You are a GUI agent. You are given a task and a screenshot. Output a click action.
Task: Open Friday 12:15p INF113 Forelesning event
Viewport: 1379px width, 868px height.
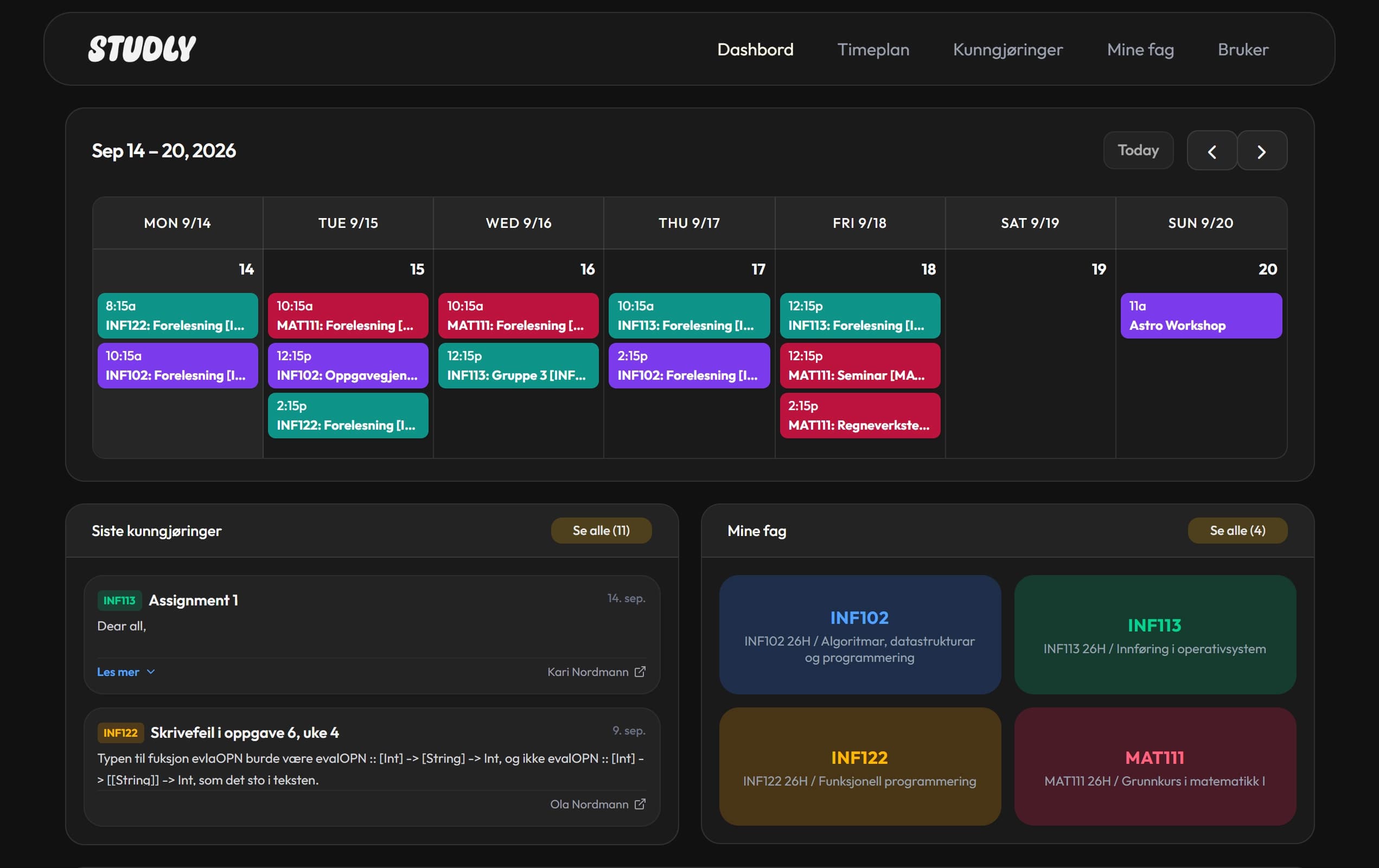(x=860, y=316)
